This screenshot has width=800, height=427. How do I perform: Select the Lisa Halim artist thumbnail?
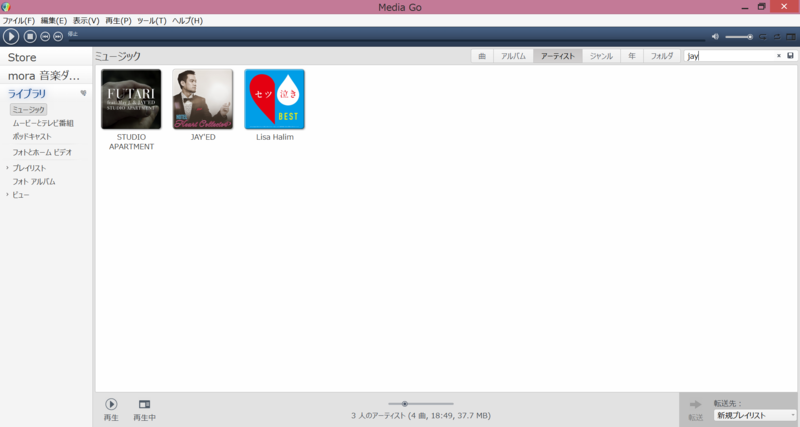point(274,99)
